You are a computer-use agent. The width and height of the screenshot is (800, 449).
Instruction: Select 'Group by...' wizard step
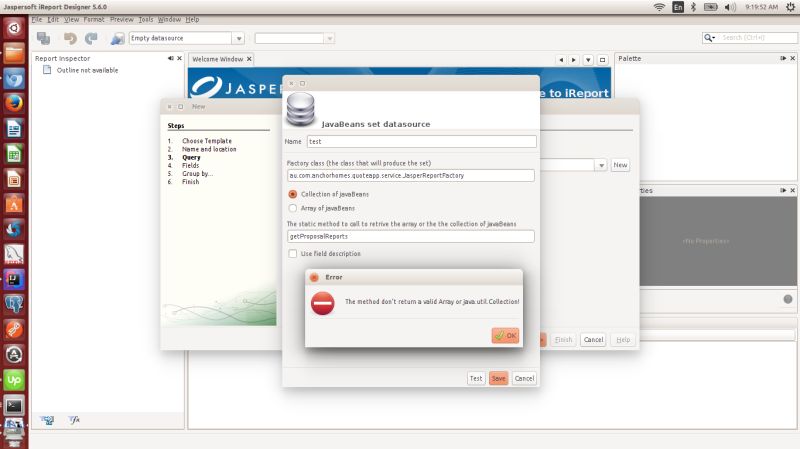pos(197,173)
